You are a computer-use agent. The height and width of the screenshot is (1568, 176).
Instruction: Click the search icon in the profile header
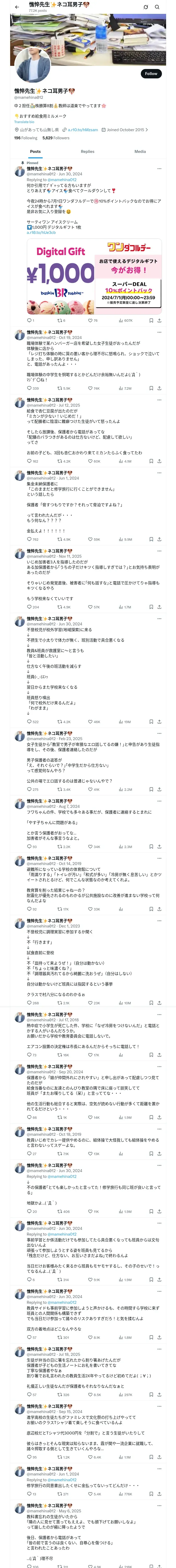[157, 7]
